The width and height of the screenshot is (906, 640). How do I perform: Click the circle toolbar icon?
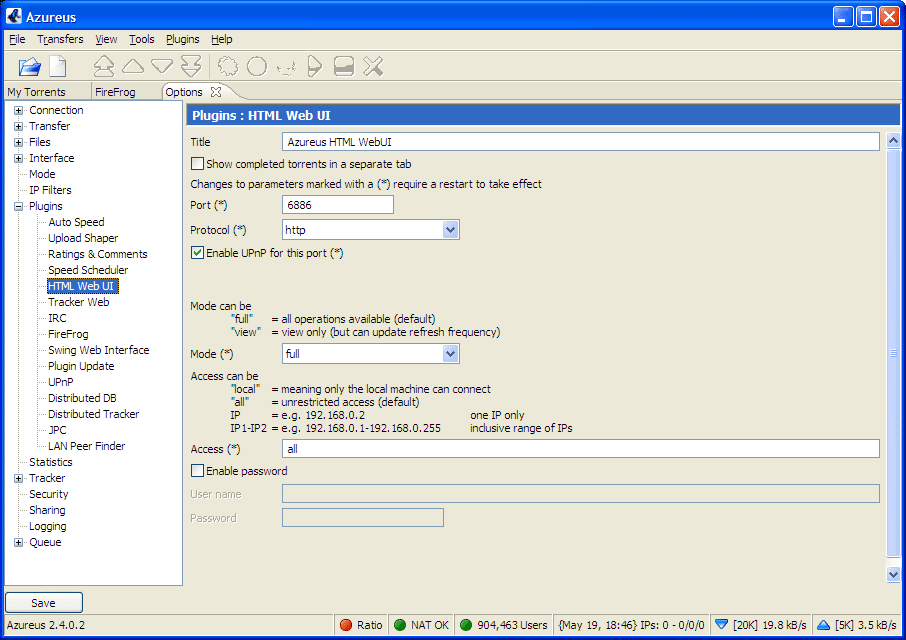(257, 66)
